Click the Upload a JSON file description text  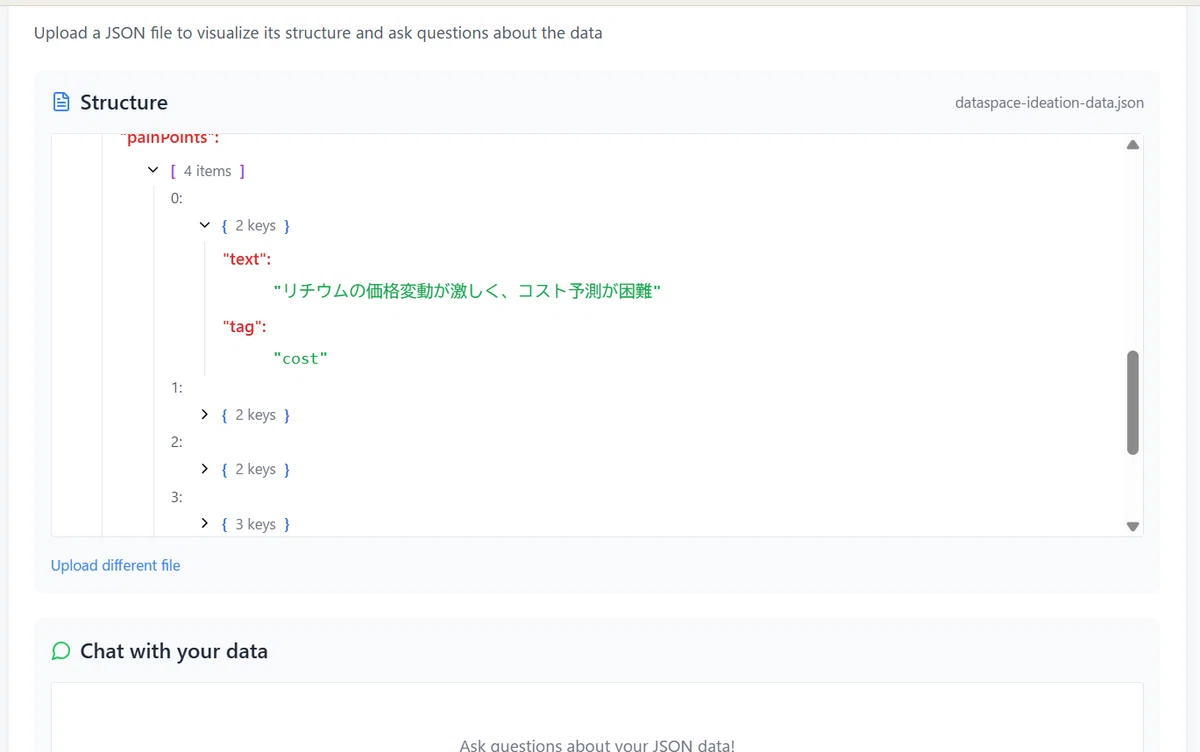[x=318, y=33]
